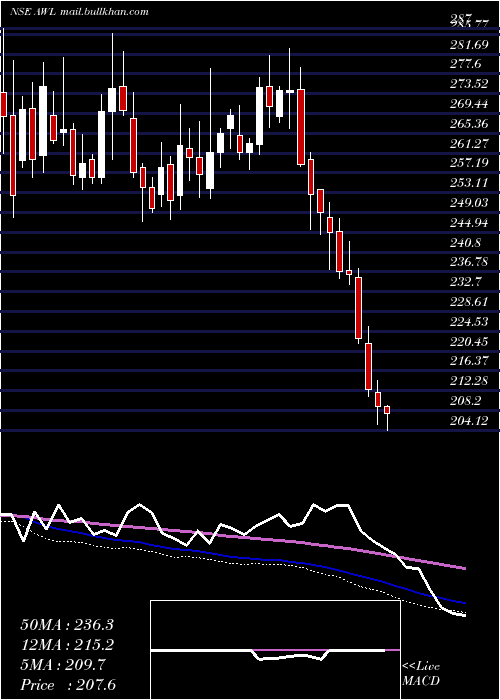Click the 5MA : 209.7 reading
Viewport: 500px width, 700px height.
pos(62,665)
